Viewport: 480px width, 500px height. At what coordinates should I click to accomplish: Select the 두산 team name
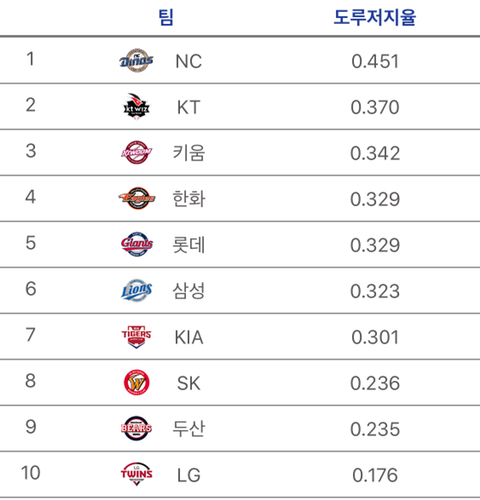click(189, 429)
